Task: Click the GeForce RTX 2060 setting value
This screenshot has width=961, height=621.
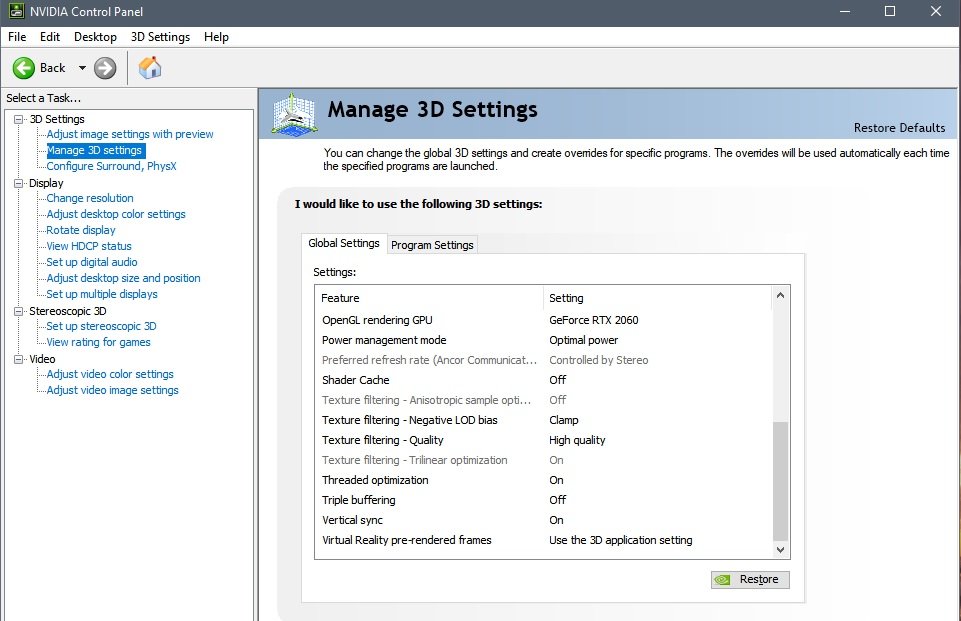Action: pyautogui.click(x=593, y=320)
